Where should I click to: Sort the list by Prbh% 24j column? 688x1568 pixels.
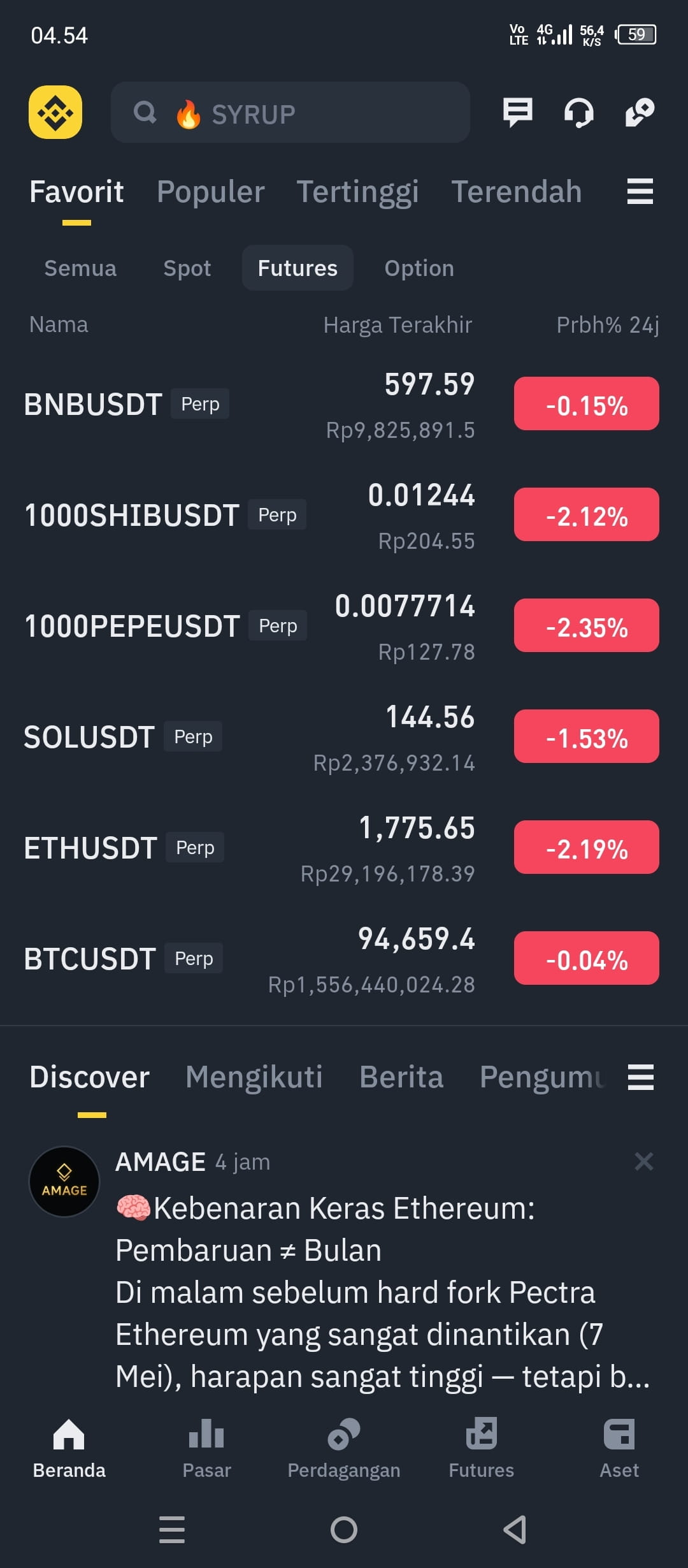[608, 325]
